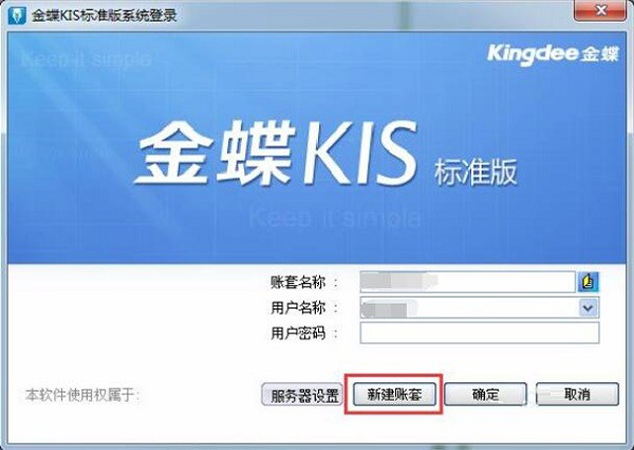The height and width of the screenshot is (450, 634).
Task: Cancel login with the 取消 button
Action: tap(577, 394)
